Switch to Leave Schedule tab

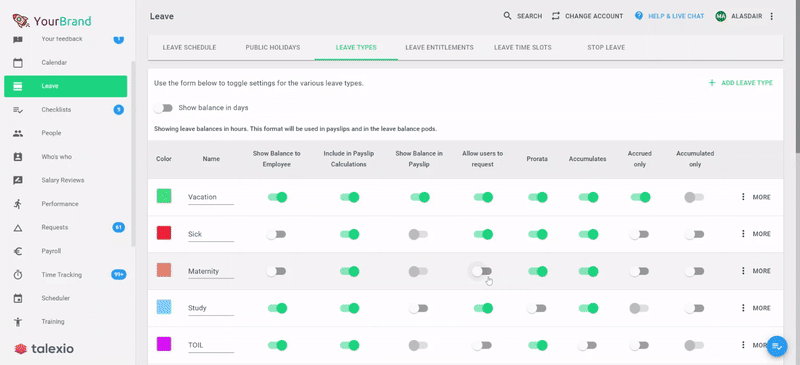pyautogui.click(x=189, y=47)
